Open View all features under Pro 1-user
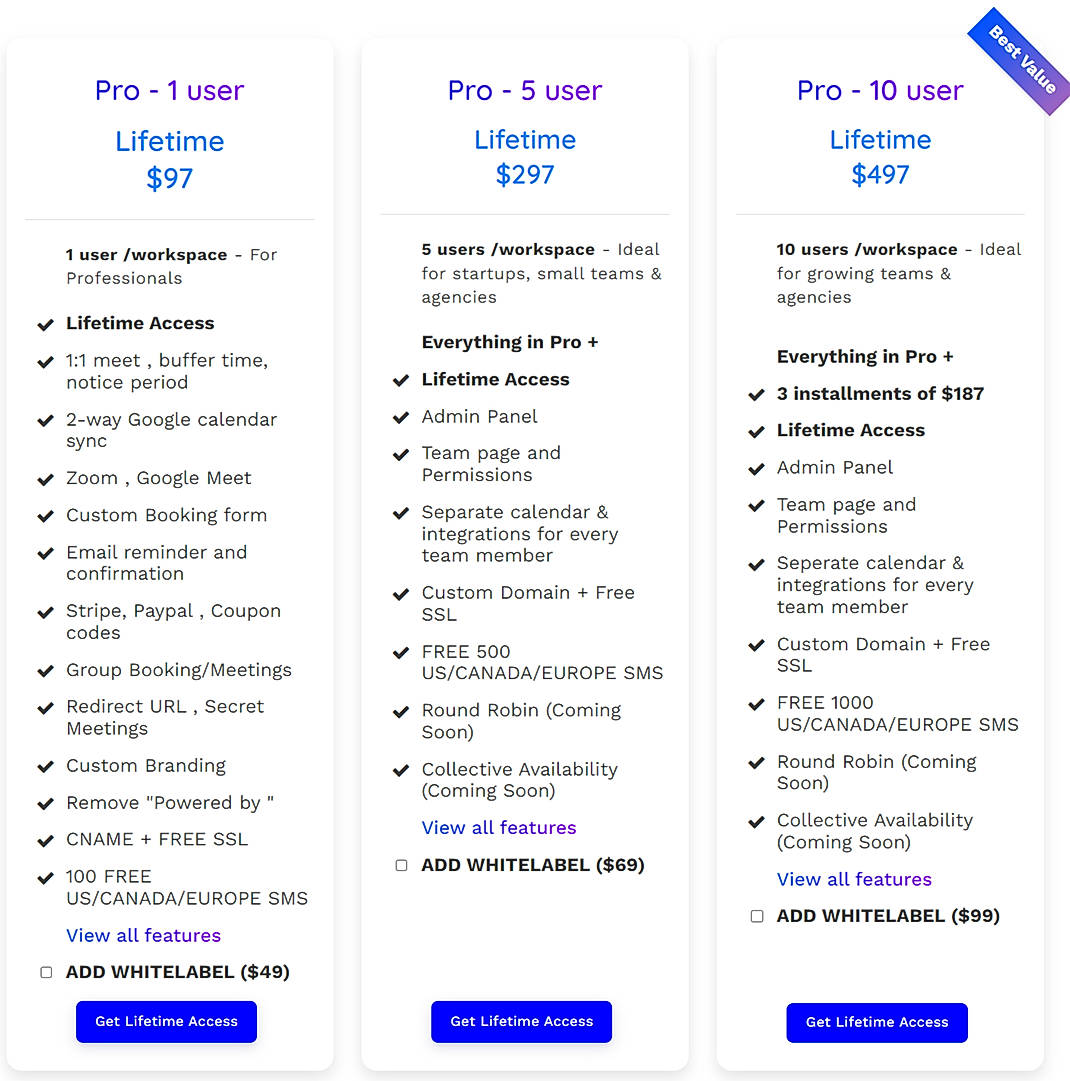This screenshot has height=1081, width=1070. coord(143,935)
